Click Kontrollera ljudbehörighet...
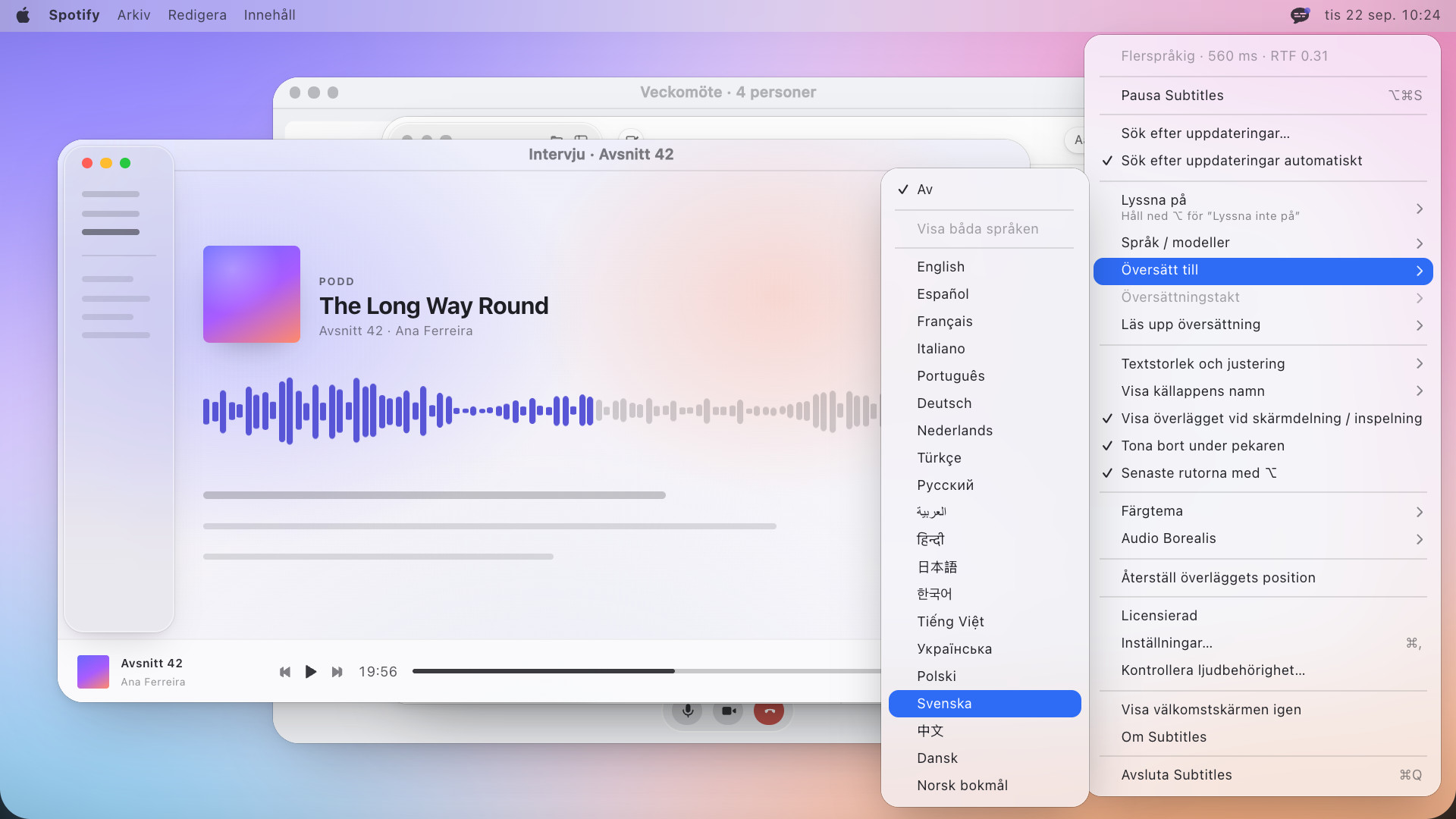Viewport: 1456px width, 819px height. 1263,670
